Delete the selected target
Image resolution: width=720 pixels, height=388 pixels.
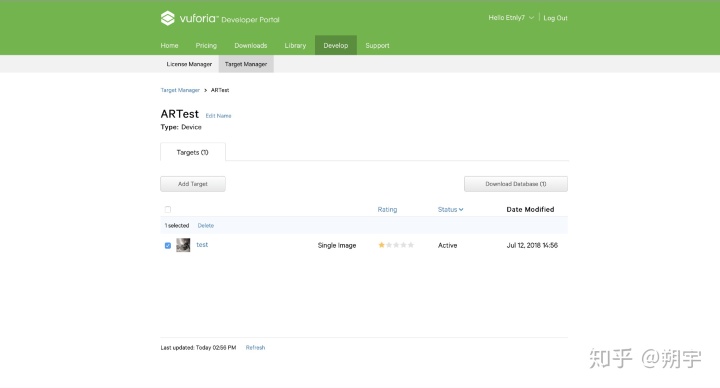[x=206, y=225]
